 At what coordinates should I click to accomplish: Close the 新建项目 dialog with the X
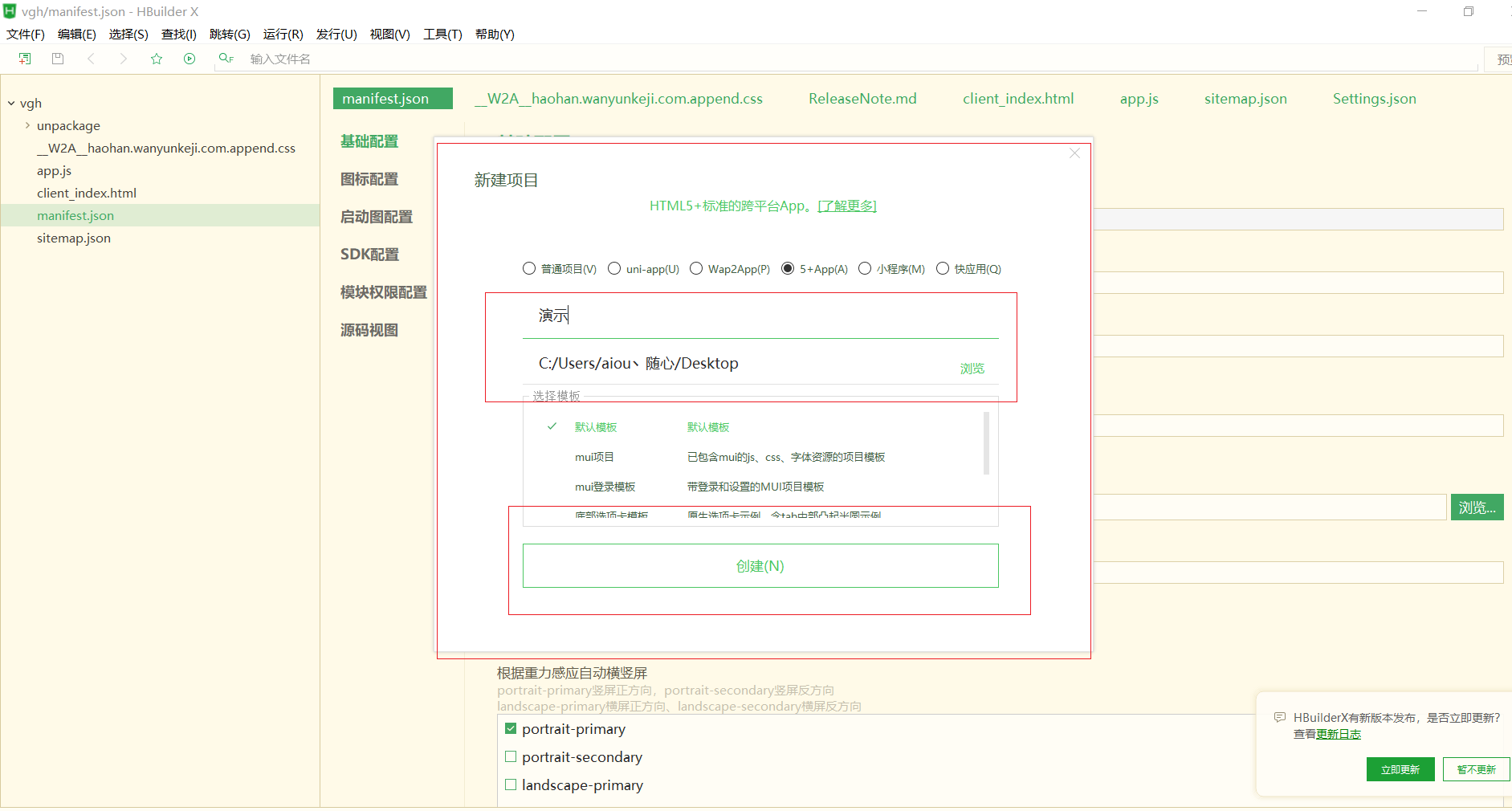(x=1074, y=153)
